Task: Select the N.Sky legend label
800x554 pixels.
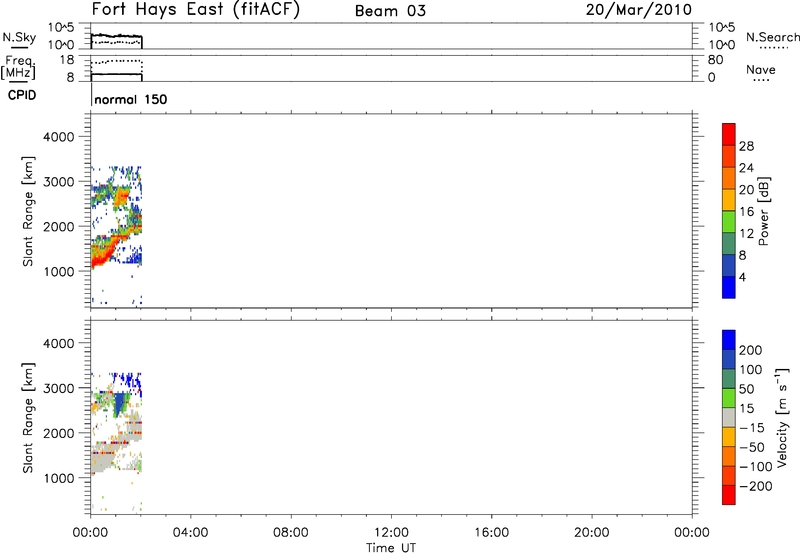Action: 19,37
